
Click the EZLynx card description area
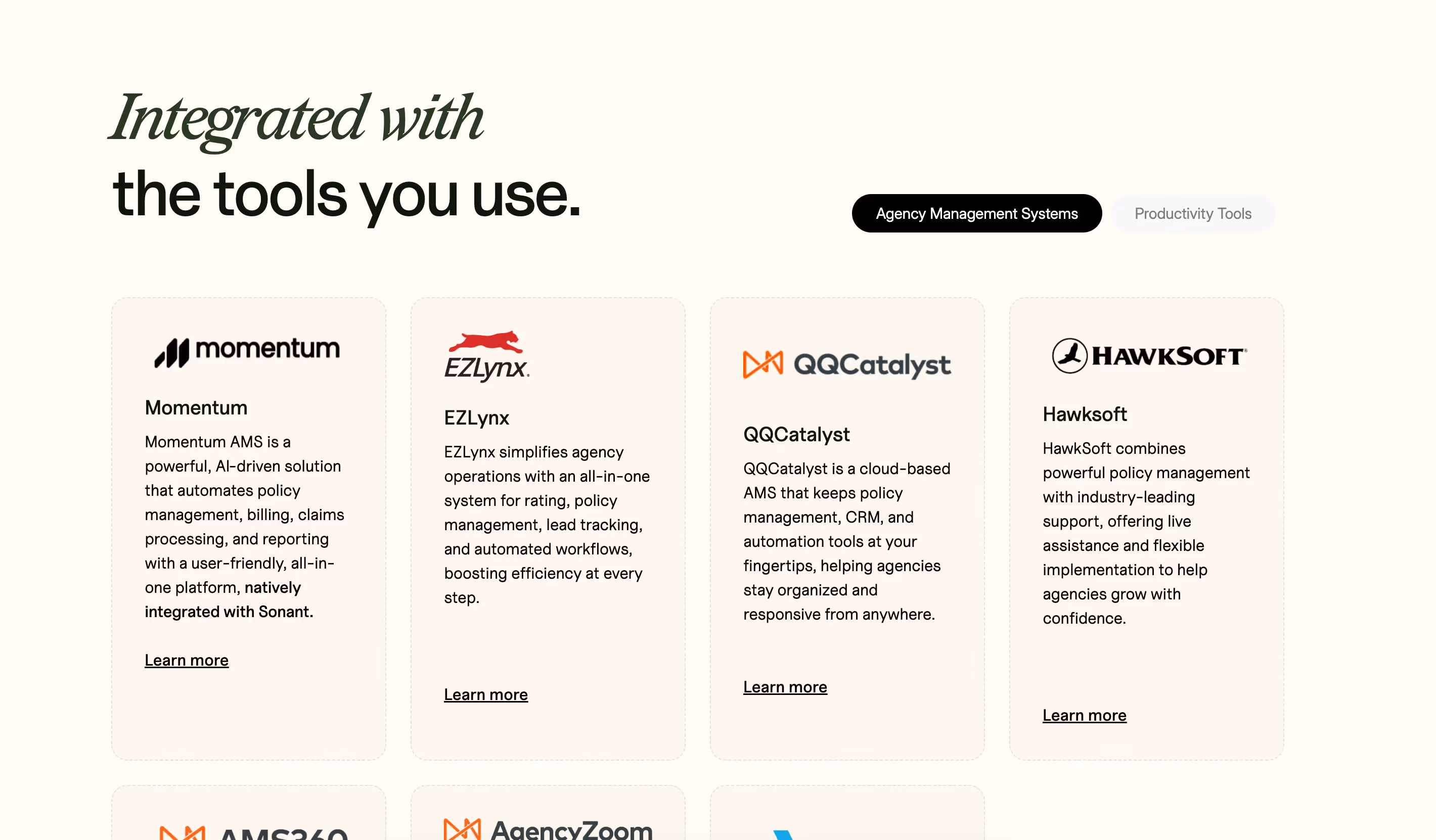[x=547, y=524]
